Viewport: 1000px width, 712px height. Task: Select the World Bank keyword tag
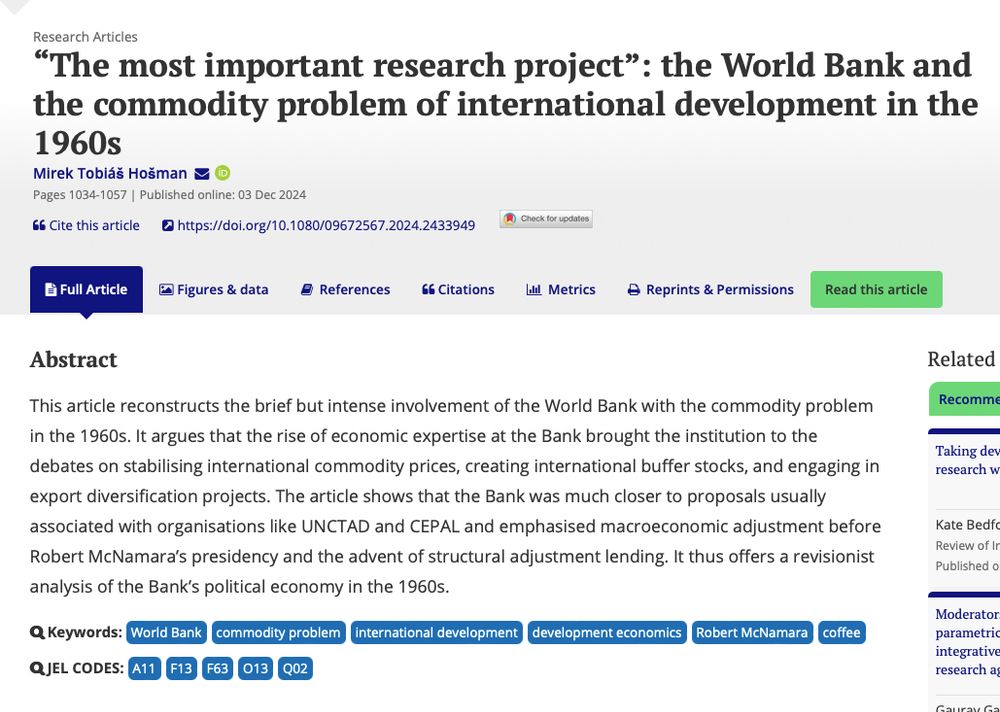(166, 632)
